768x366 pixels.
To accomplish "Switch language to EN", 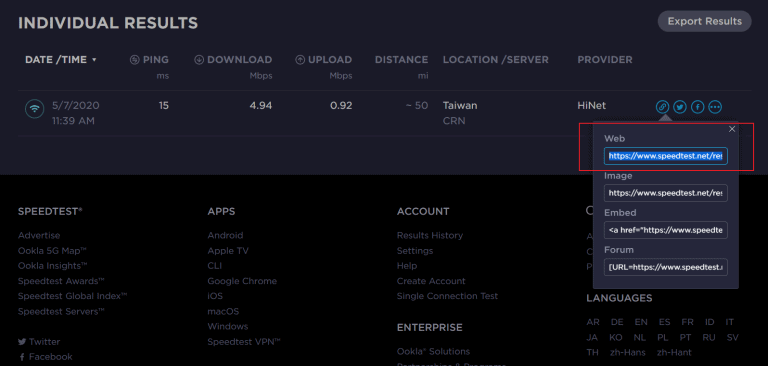I will click(x=641, y=322).
